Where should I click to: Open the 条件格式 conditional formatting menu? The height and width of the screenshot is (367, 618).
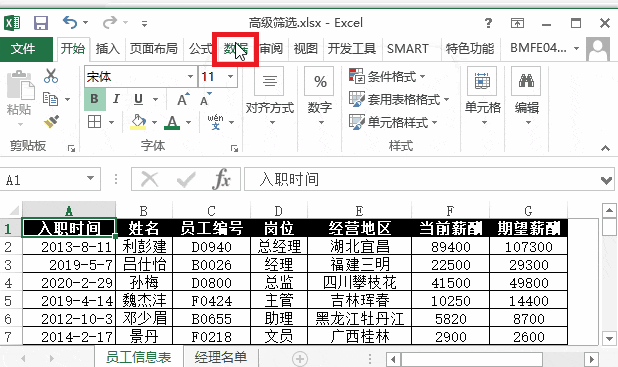pos(387,76)
